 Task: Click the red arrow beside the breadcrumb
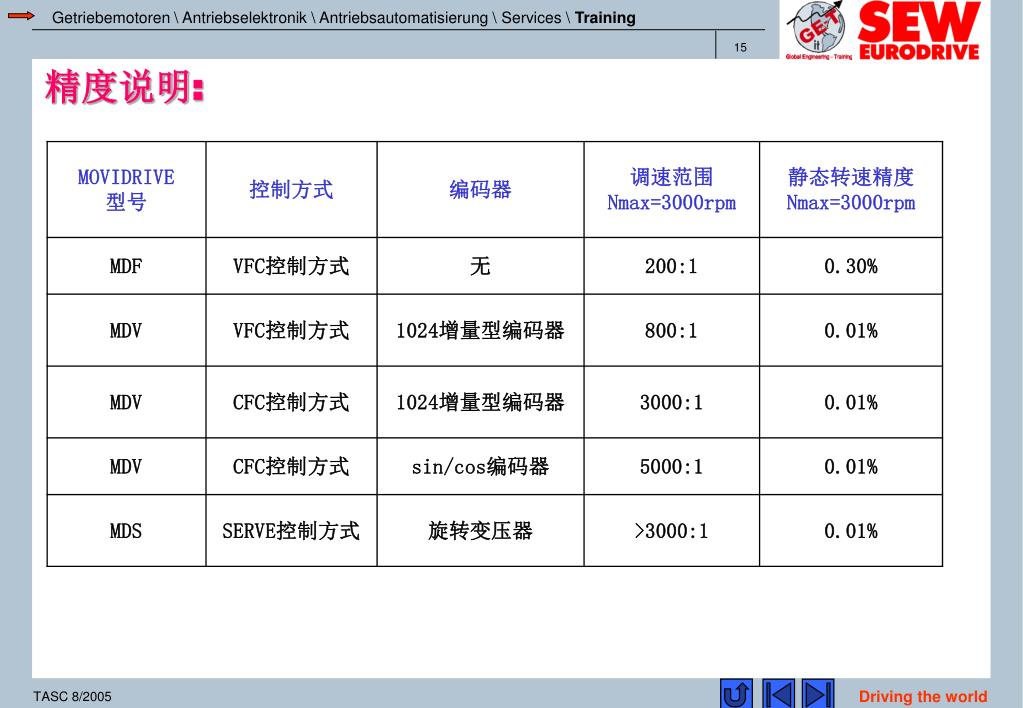point(21,16)
